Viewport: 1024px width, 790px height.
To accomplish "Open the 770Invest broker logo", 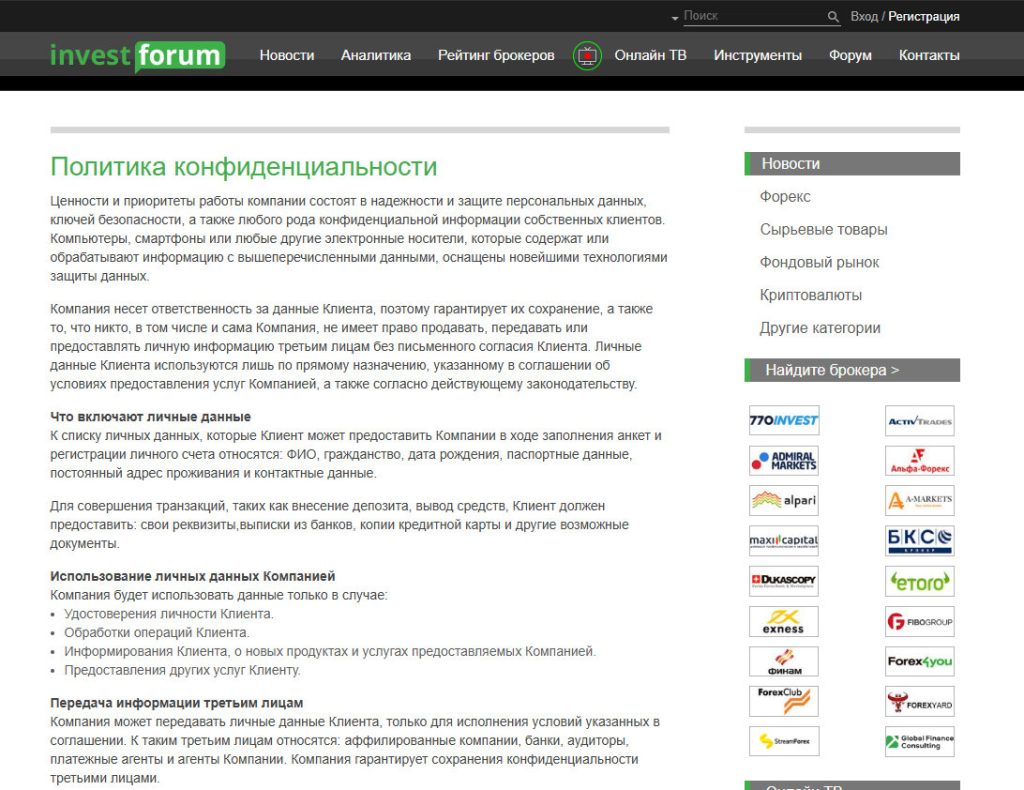I will point(784,421).
